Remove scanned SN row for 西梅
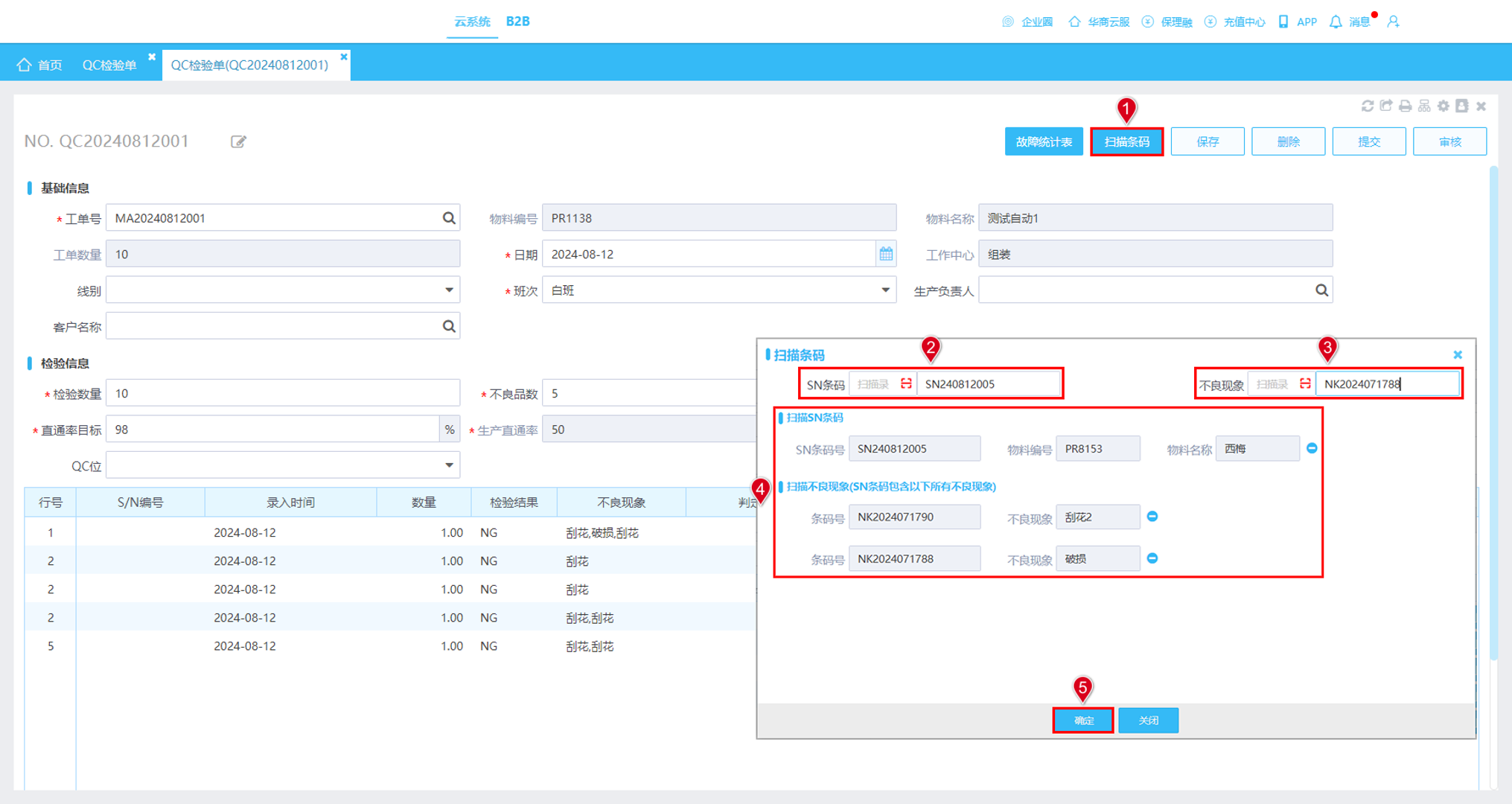This screenshot has height=804, width=1512. coord(1312,448)
